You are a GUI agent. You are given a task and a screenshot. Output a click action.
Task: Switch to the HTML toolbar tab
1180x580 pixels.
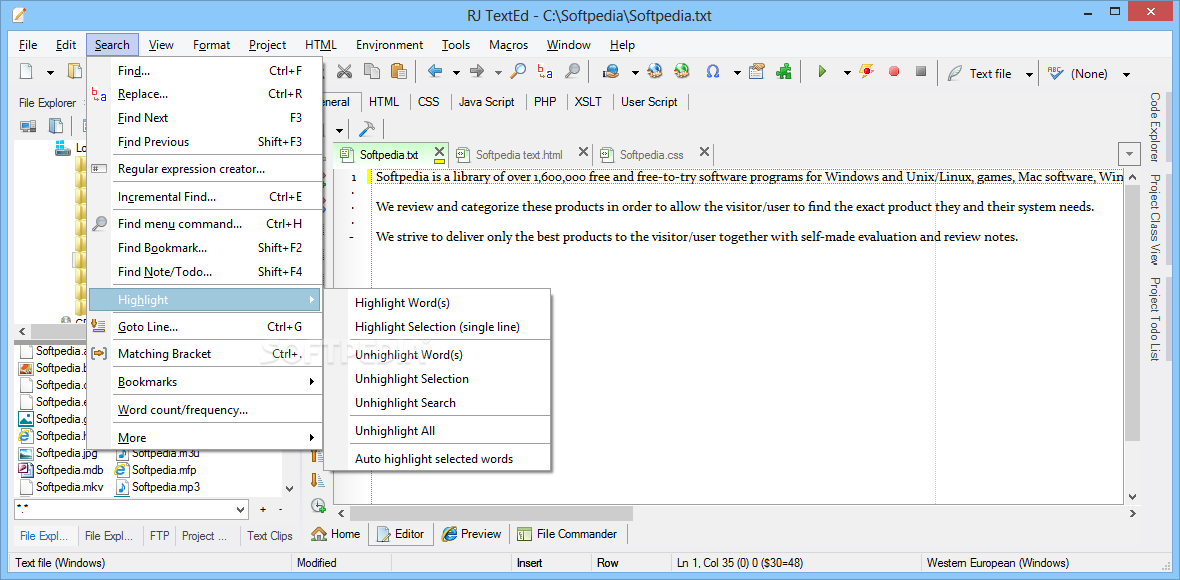pyautogui.click(x=384, y=102)
